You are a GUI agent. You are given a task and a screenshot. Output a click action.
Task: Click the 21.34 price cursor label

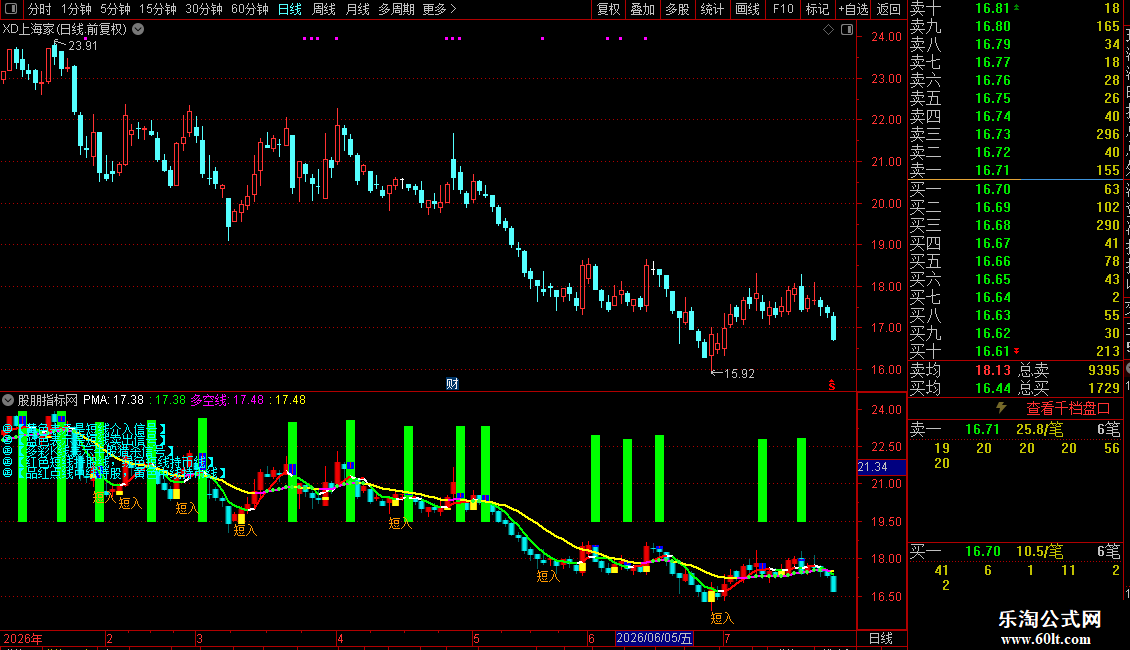(x=873, y=467)
